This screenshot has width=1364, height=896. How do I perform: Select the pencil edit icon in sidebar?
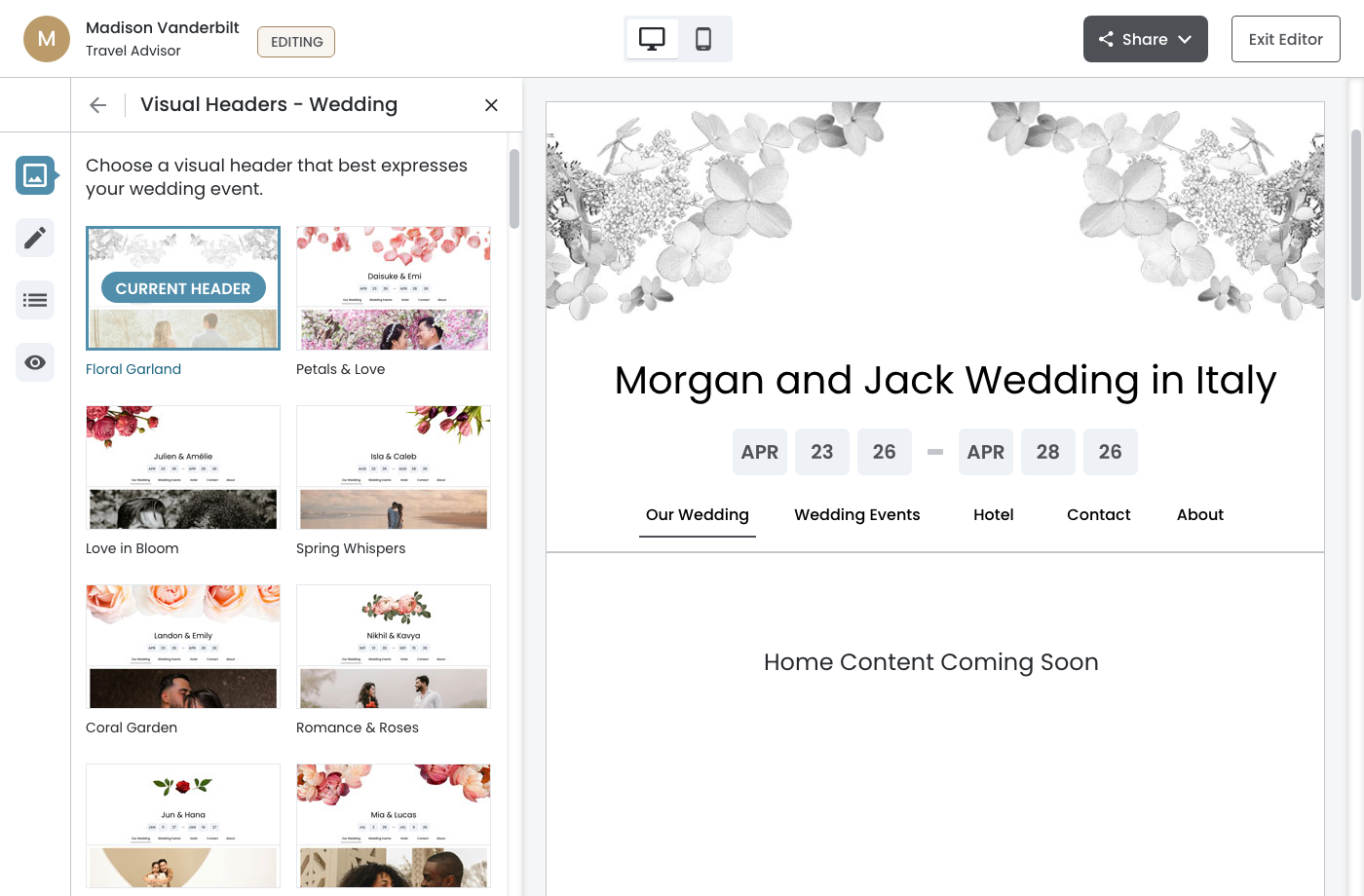(x=35, y=238)
